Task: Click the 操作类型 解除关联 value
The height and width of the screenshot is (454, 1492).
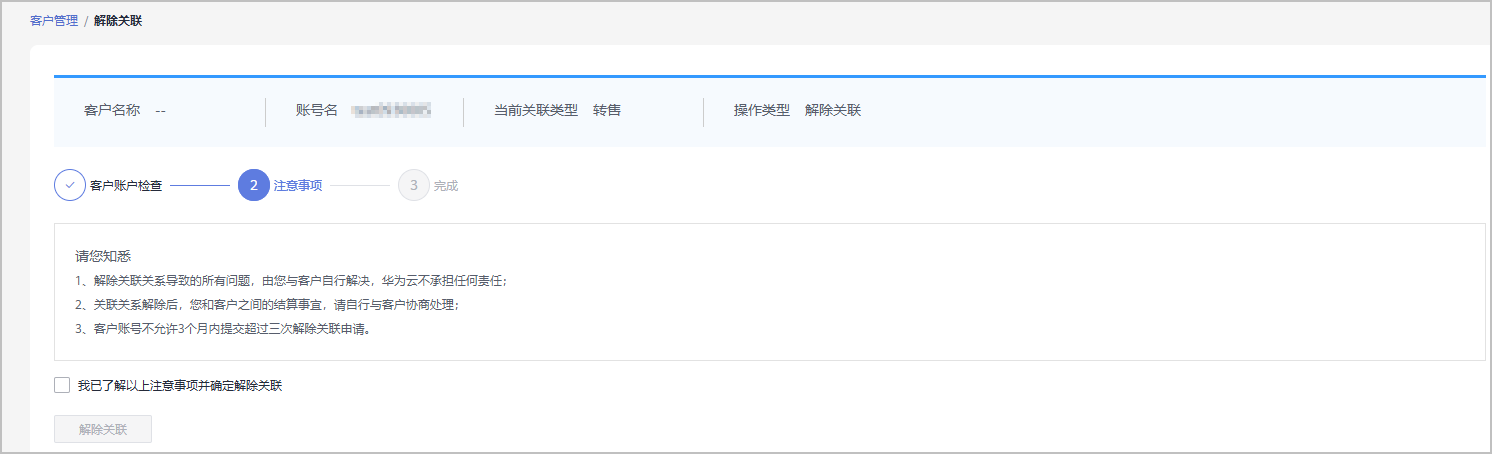Action: pyautogui.click(x=833, y=110)
